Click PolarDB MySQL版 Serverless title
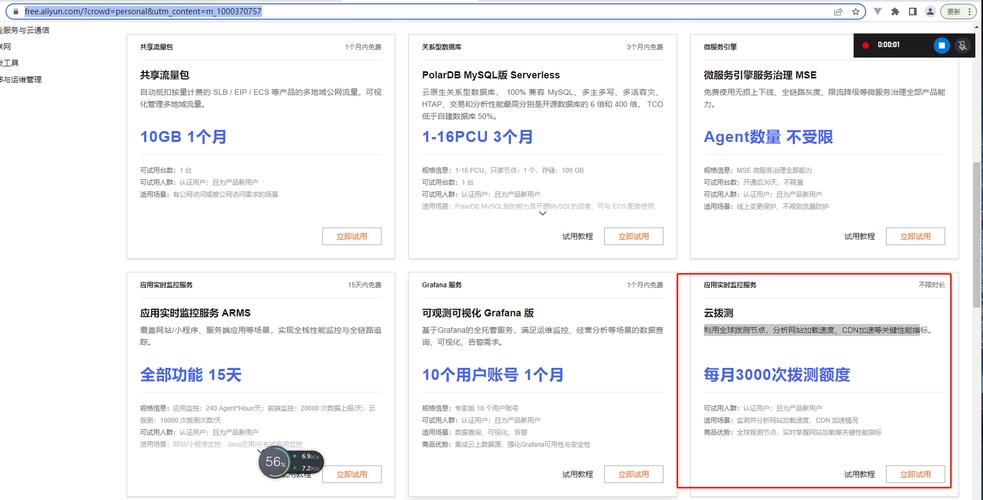The image size is (983, 500). (491, 75)
